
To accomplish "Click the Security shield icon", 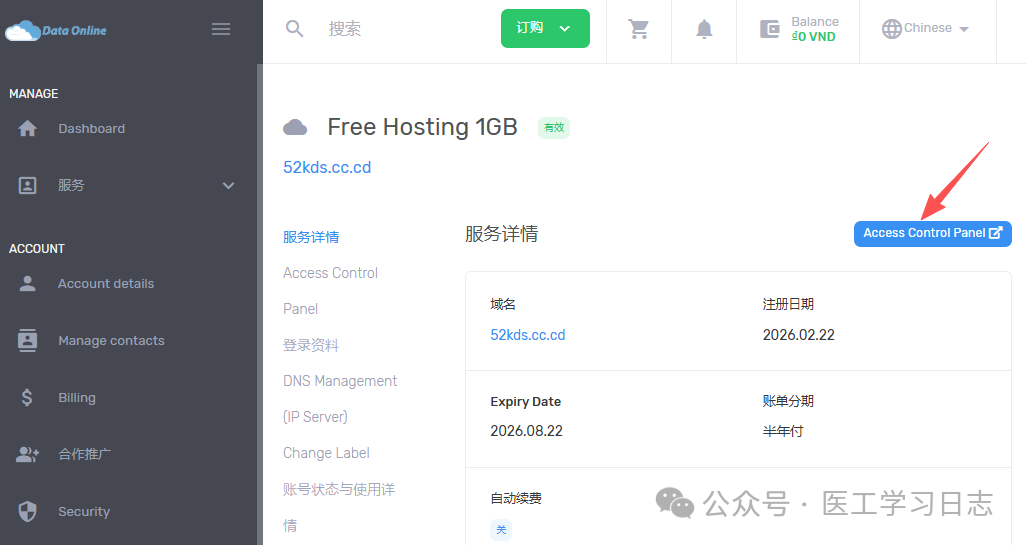I will tap(27, 511).
